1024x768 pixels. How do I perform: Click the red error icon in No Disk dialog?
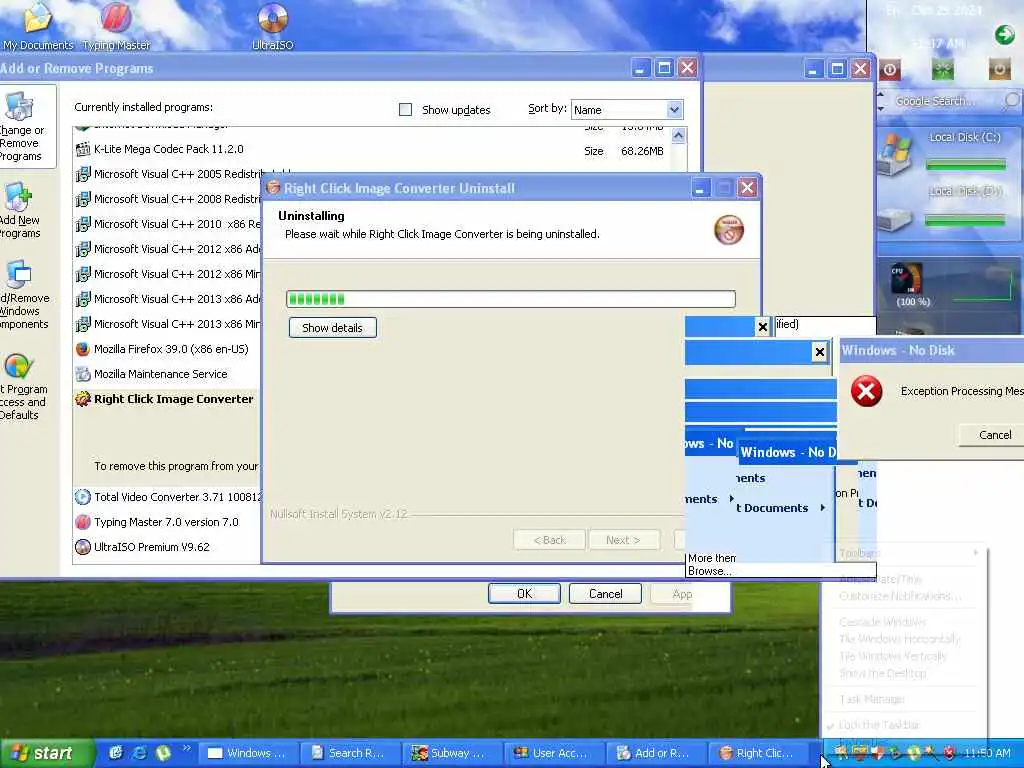pyautogui.click(x=867, y=391)
